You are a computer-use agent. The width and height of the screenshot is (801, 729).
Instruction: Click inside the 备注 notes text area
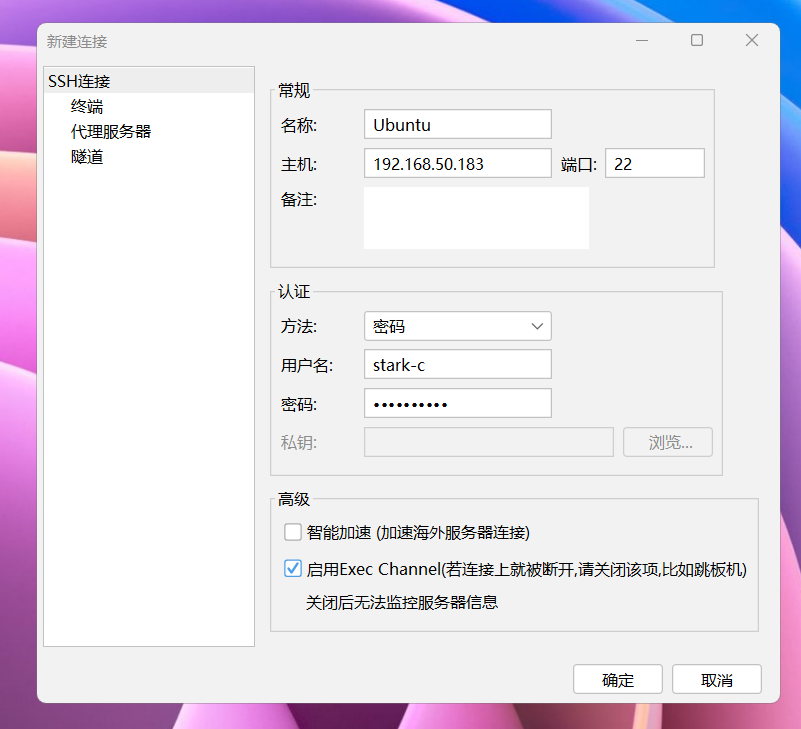coord(476,218)
